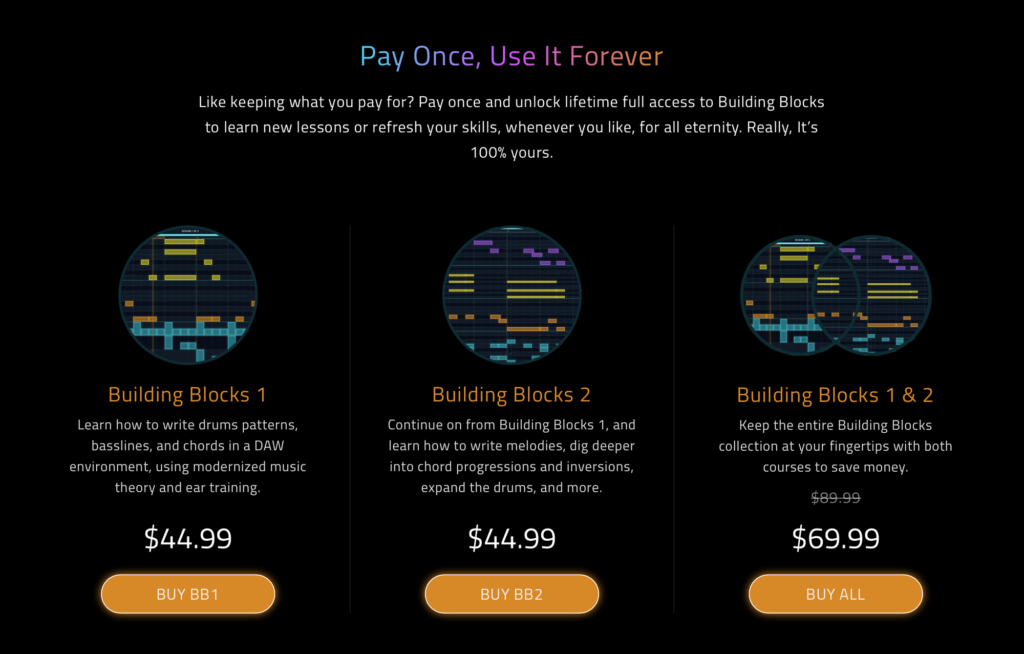
Task: Click the melodies and chord progressions description
Action: pos(511,456)
